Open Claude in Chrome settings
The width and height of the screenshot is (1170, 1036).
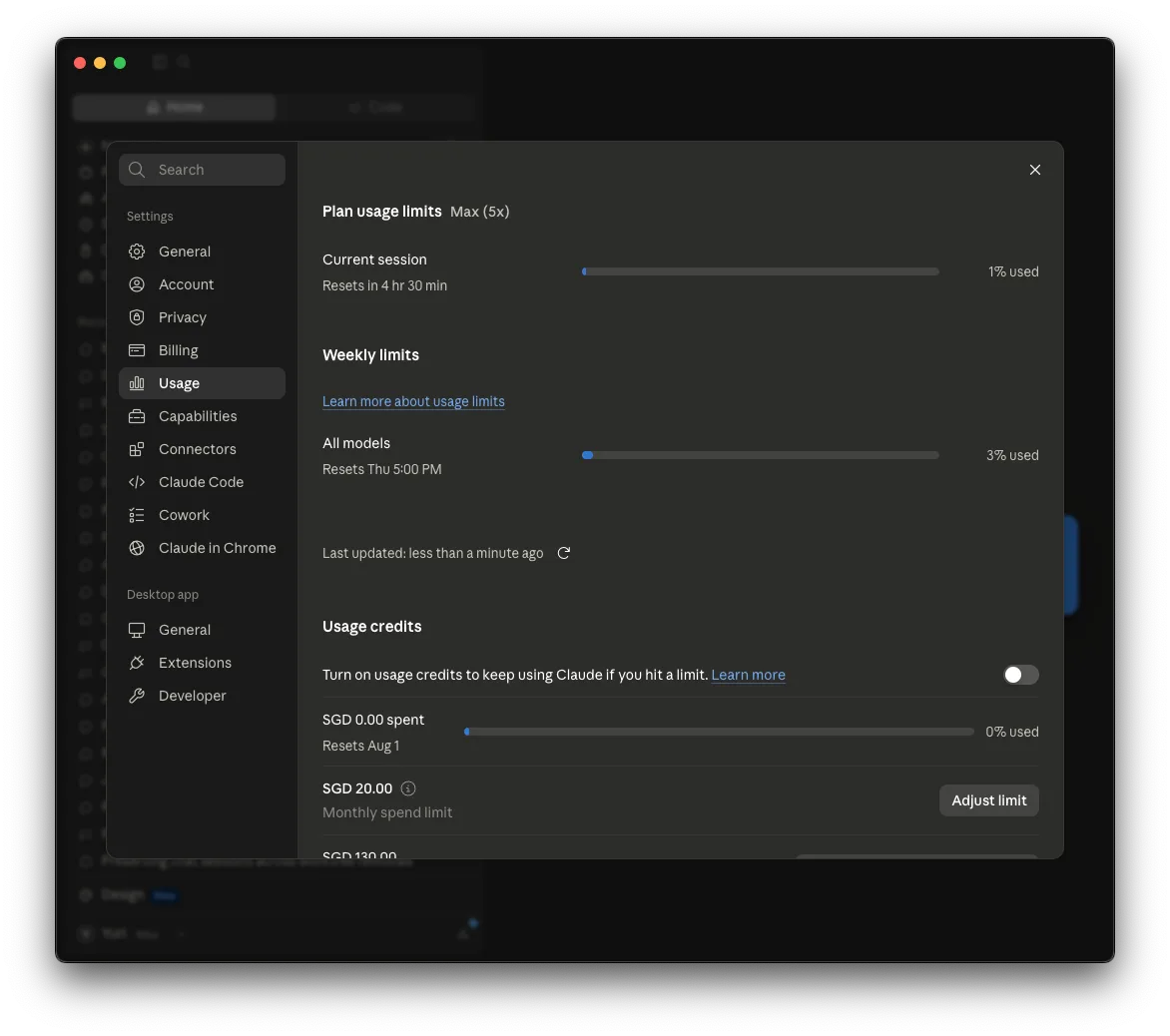(202, 548)
